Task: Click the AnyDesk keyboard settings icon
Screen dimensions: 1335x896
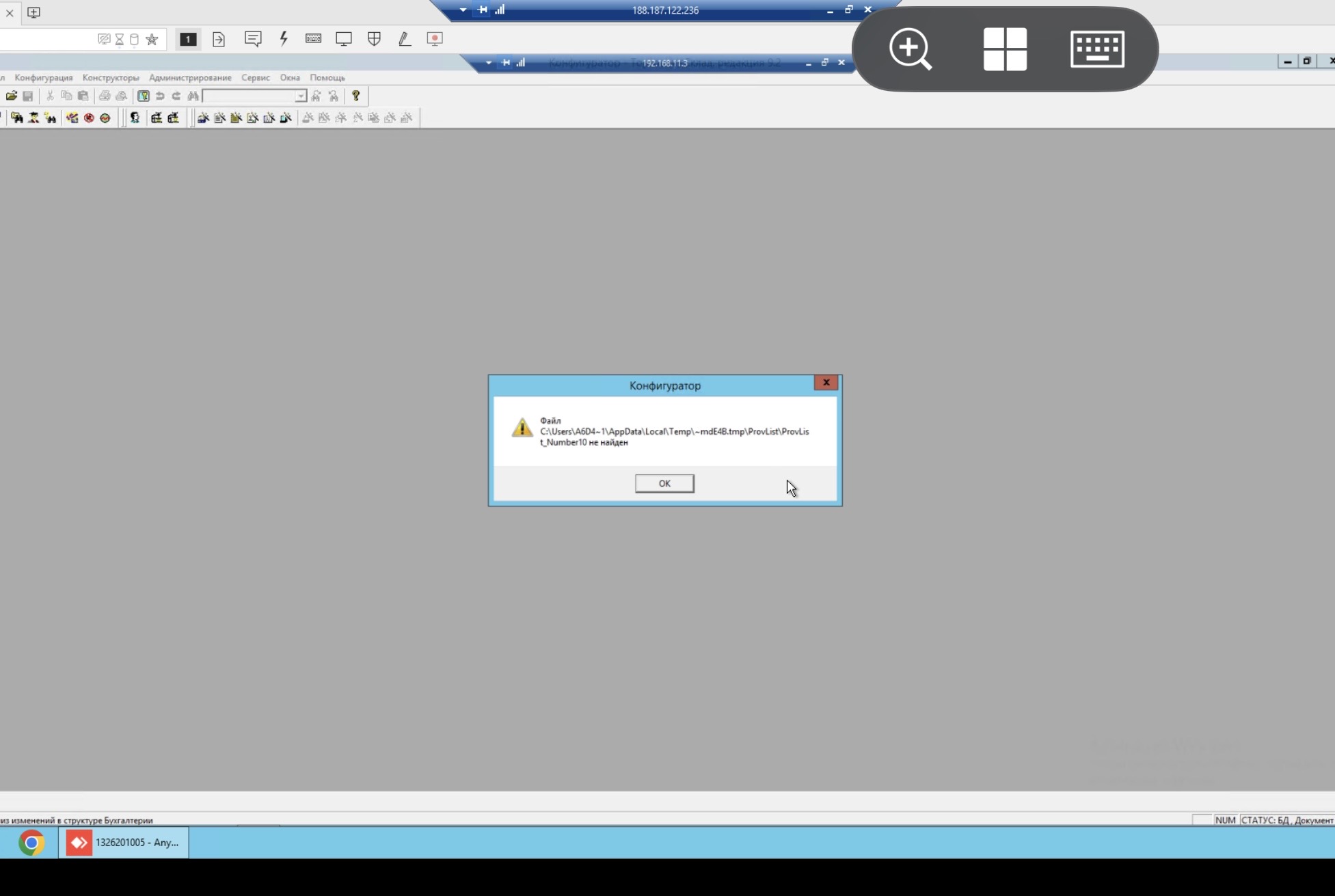Action: pyautogui.click(x=313, y=39)
